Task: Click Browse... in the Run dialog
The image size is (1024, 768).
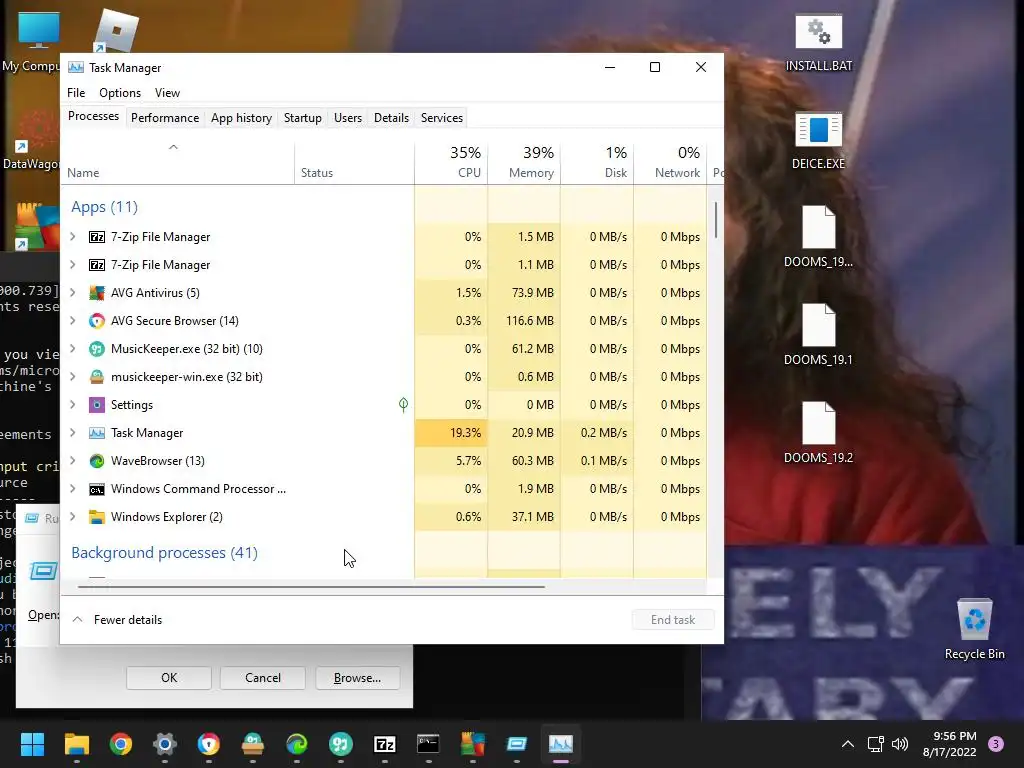Action: pos(357,678)
